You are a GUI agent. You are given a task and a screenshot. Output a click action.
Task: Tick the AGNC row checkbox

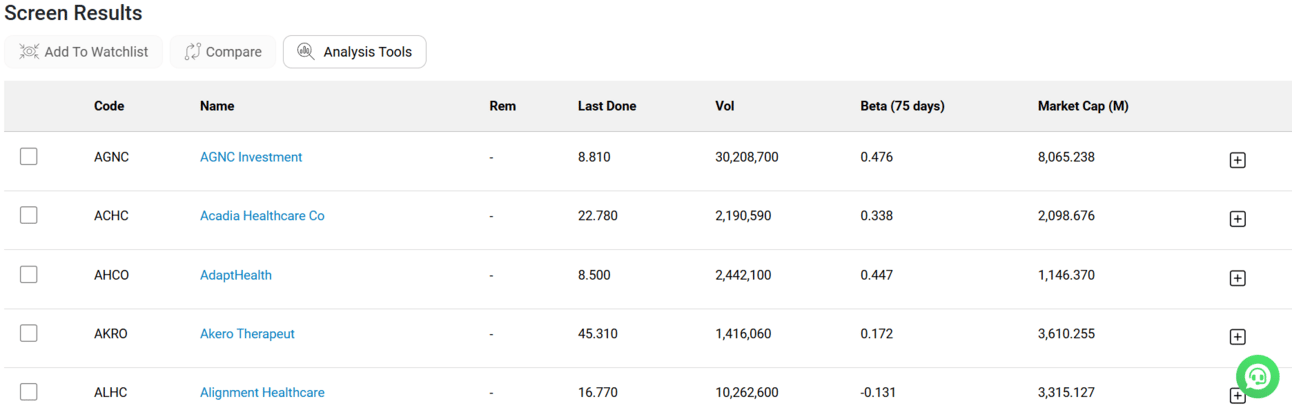click(x=29, y=157)
